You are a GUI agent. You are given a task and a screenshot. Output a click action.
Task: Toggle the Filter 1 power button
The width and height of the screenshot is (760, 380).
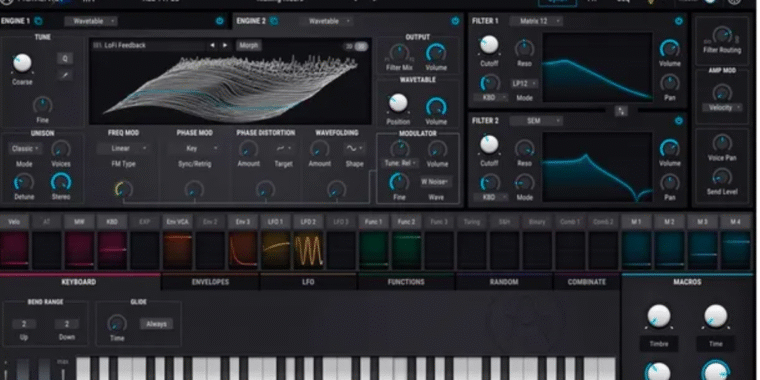coord(679,21)
